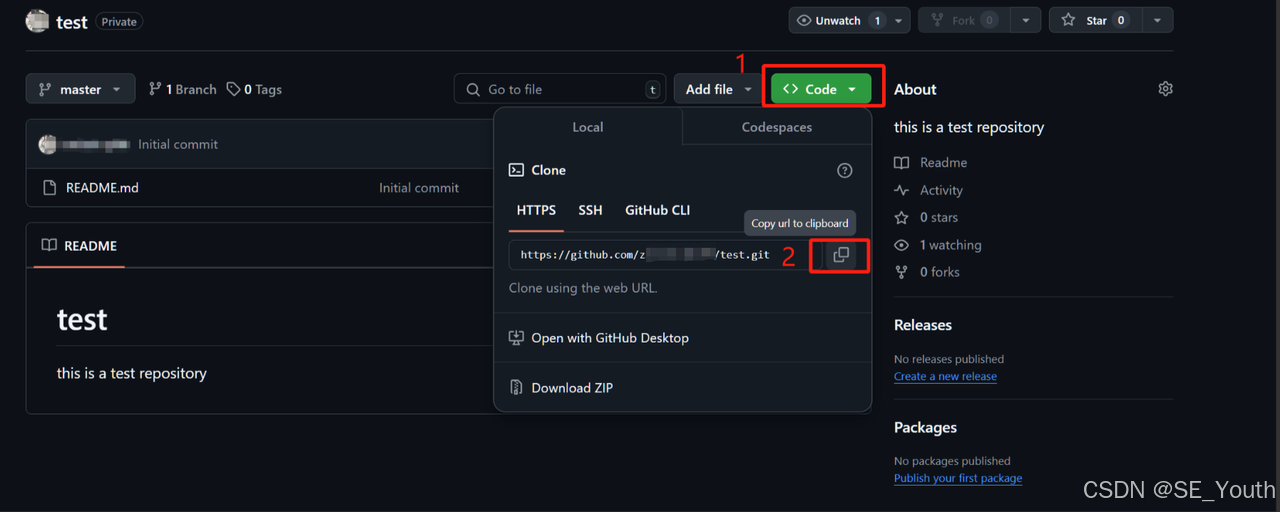
Task: Open the Add file dropdown
Action: click(719, 89)
